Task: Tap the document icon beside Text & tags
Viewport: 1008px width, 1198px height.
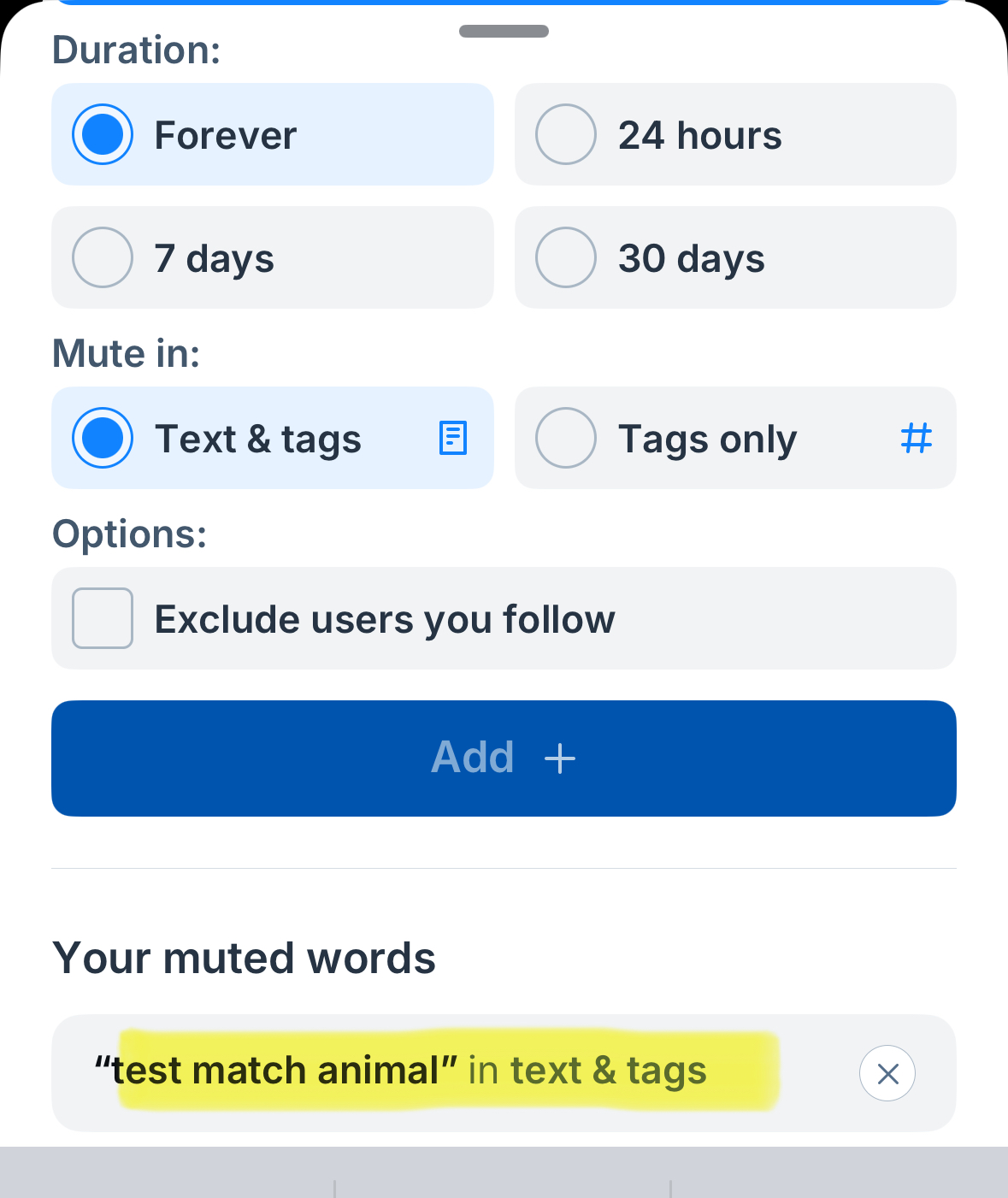Action: [452, 439]
